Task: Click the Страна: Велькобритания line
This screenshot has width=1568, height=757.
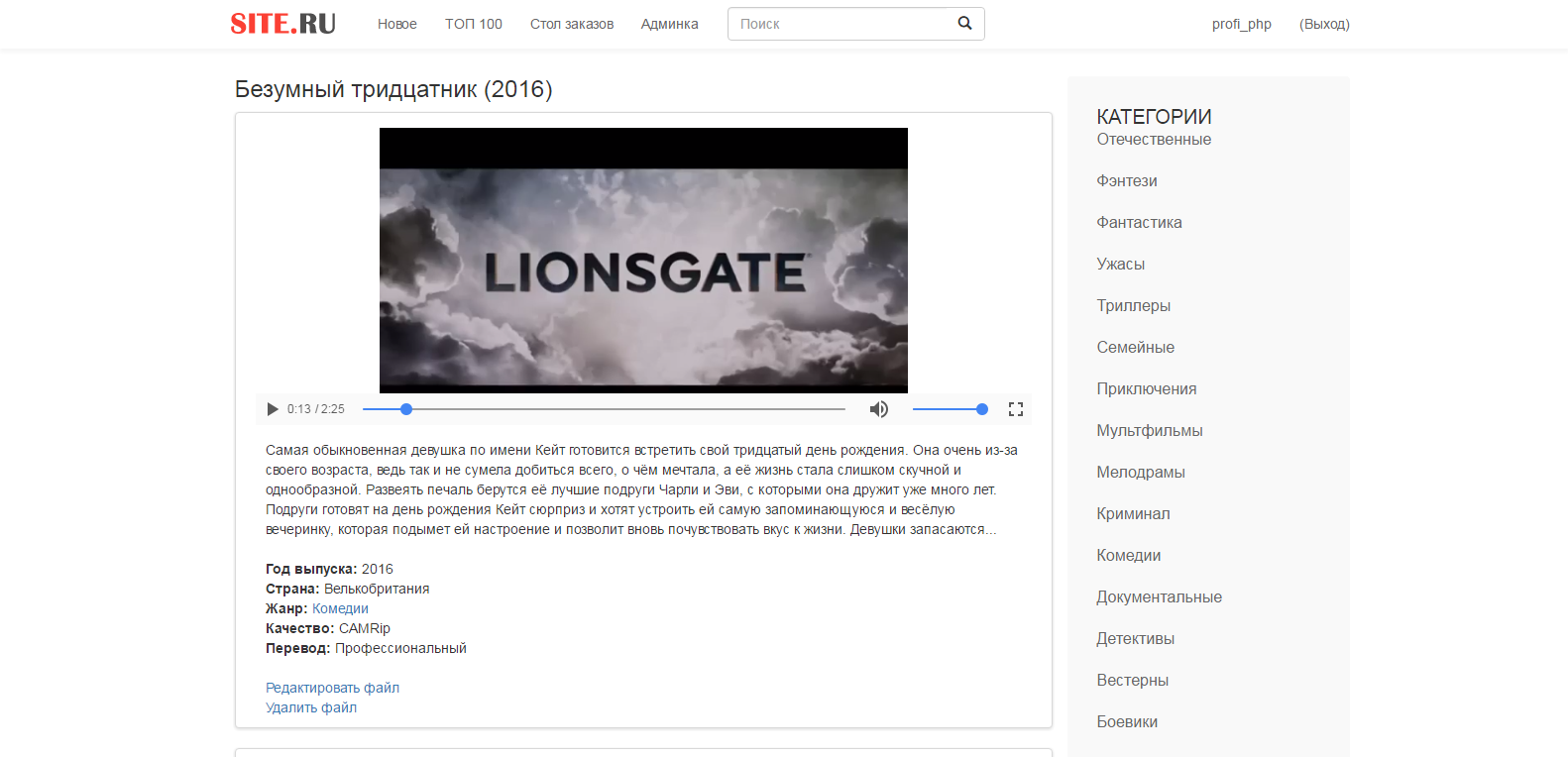Action: click(348, 589)
